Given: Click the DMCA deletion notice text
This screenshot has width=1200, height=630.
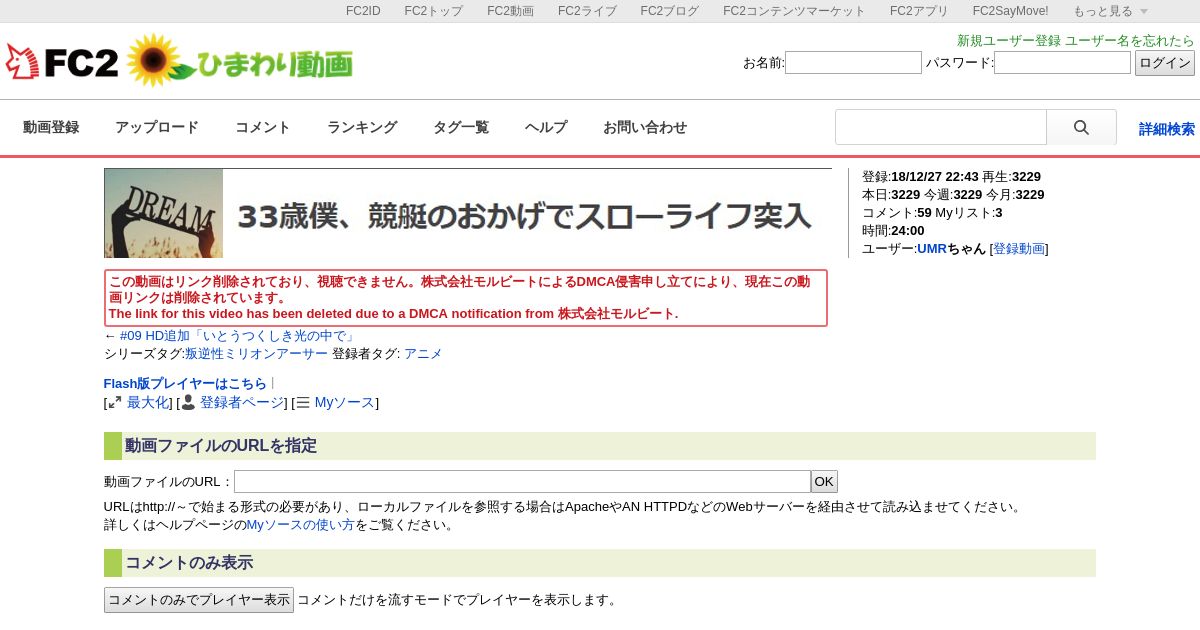Looking at the screenshot, I should pyautogui.click(x=466, y=298).
